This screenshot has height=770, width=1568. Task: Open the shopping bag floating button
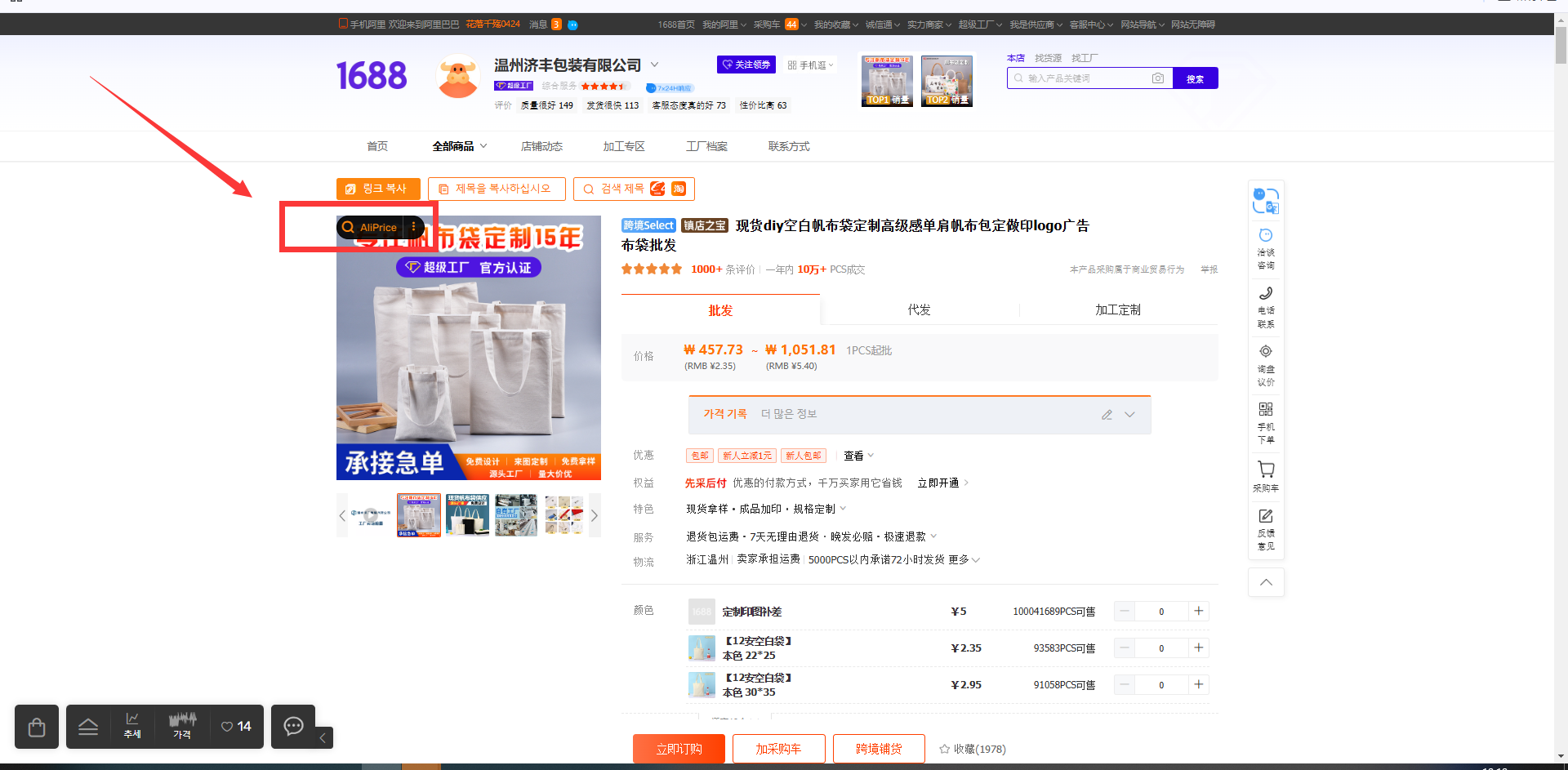coord(37,727)
